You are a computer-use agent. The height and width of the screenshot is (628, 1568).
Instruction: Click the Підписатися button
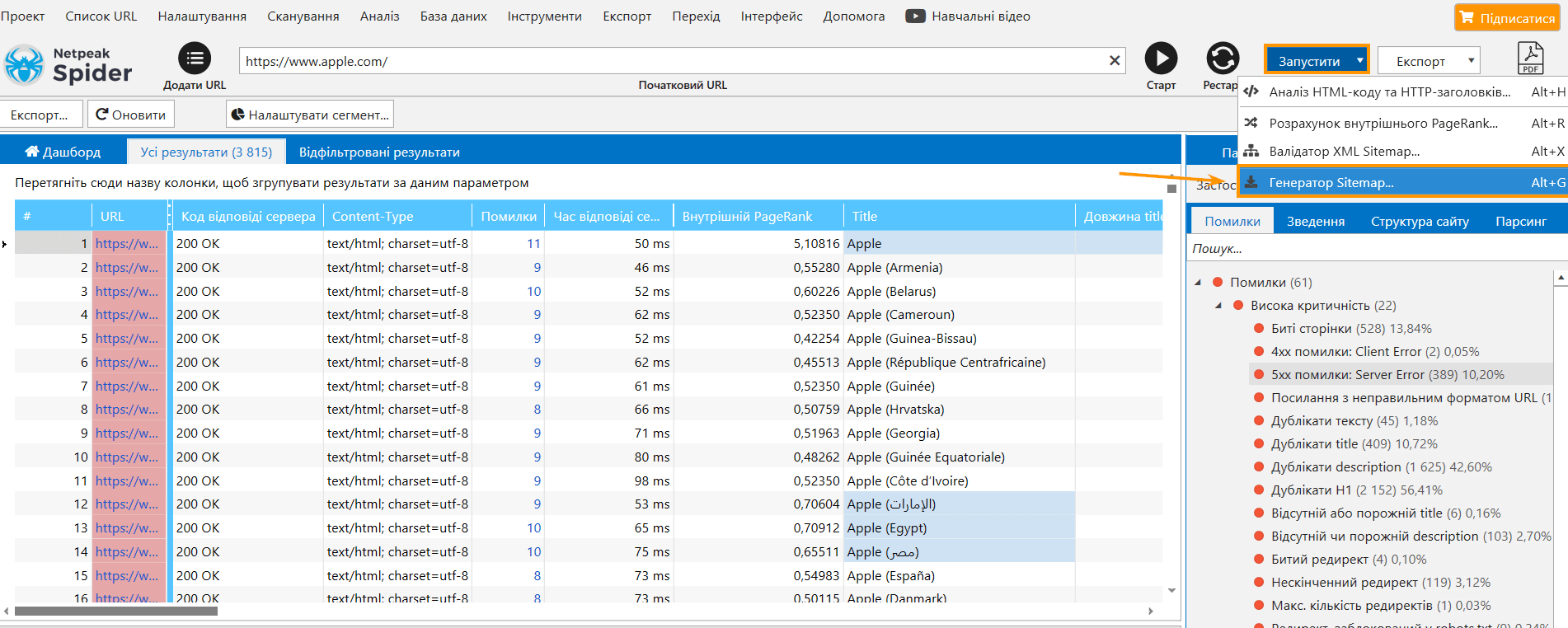[1507, 17]
